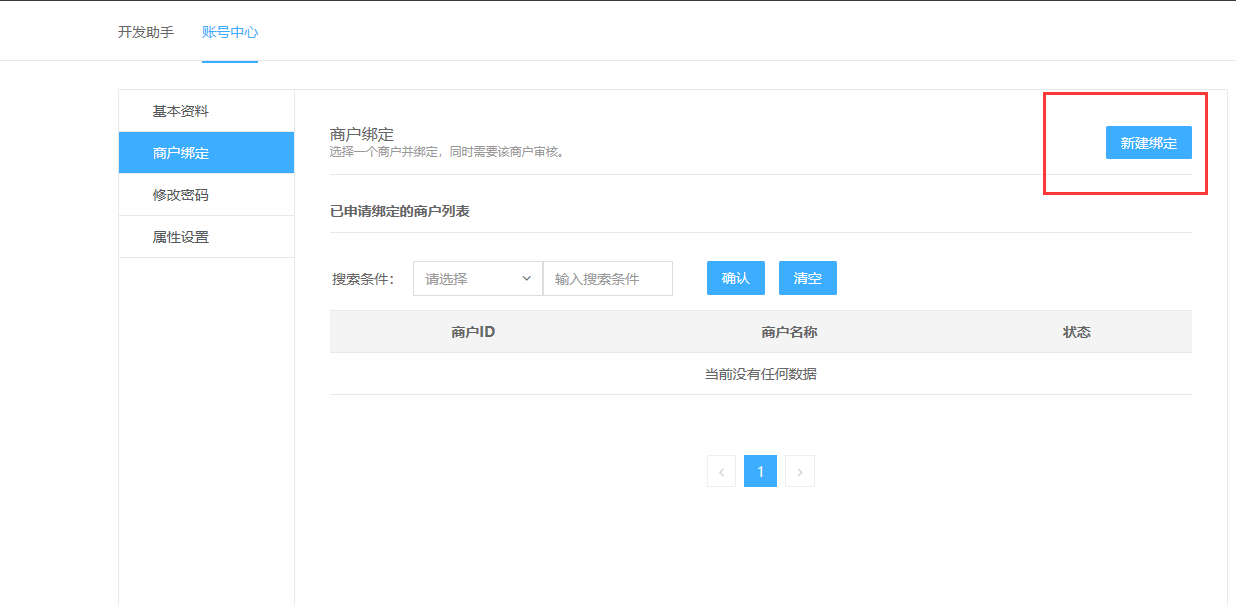
Task: Click the chevron arrow in 请选择 box
Action: [526, 279]
